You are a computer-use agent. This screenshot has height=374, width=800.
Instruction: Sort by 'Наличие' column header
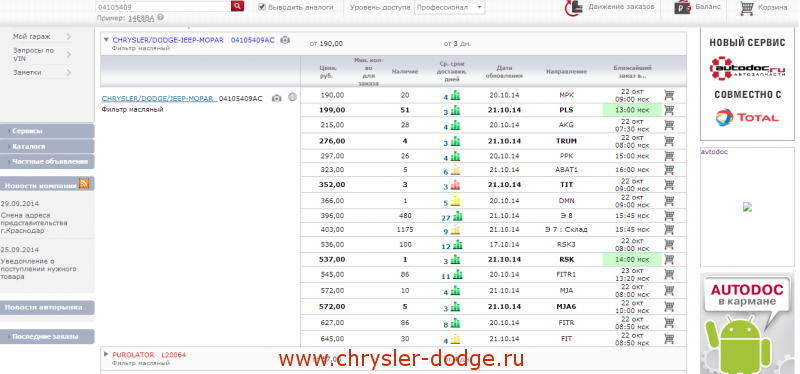coord(405,72)
